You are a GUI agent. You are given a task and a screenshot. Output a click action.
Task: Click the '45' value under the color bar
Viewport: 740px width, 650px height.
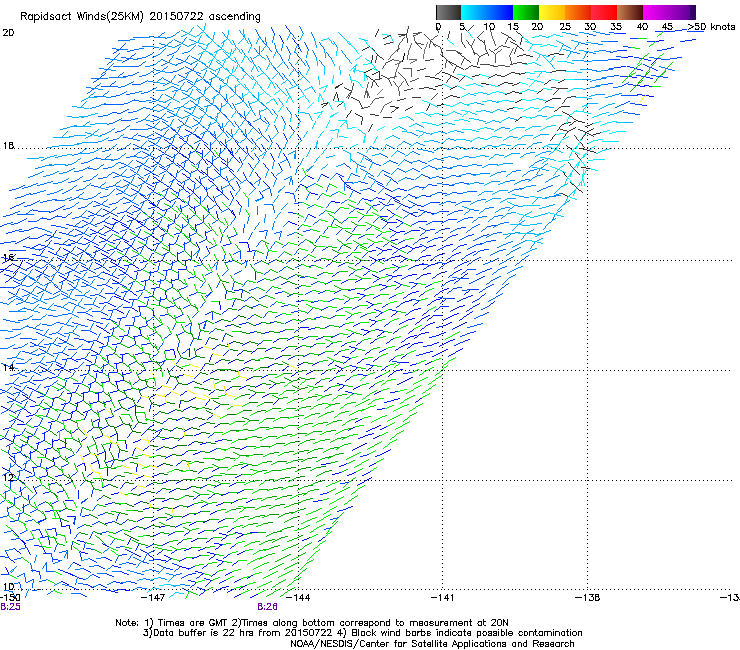(x=667, y=27)
